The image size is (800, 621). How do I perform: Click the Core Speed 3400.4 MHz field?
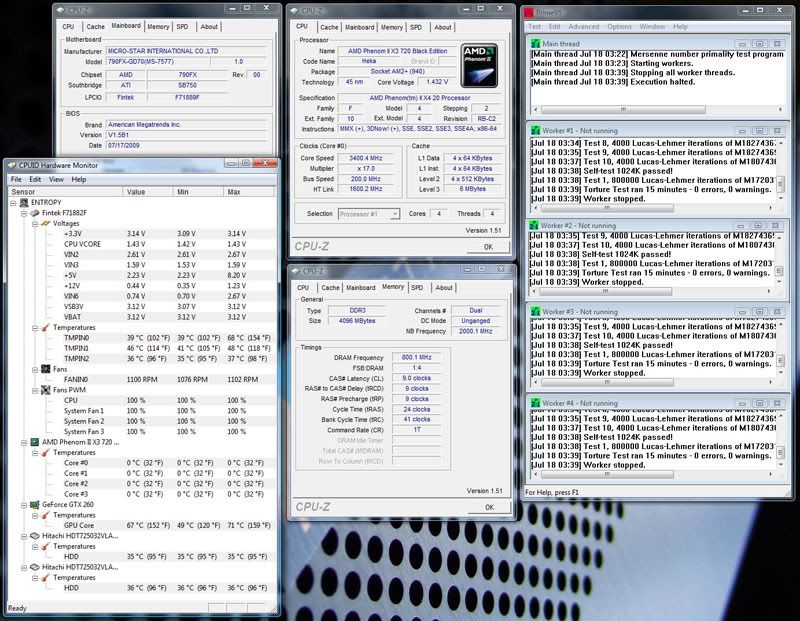[x=365, y=158]
